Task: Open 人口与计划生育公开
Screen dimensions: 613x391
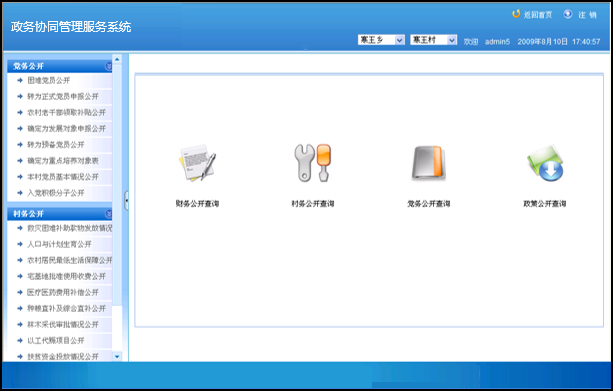Action: click(x=59, y=244)
